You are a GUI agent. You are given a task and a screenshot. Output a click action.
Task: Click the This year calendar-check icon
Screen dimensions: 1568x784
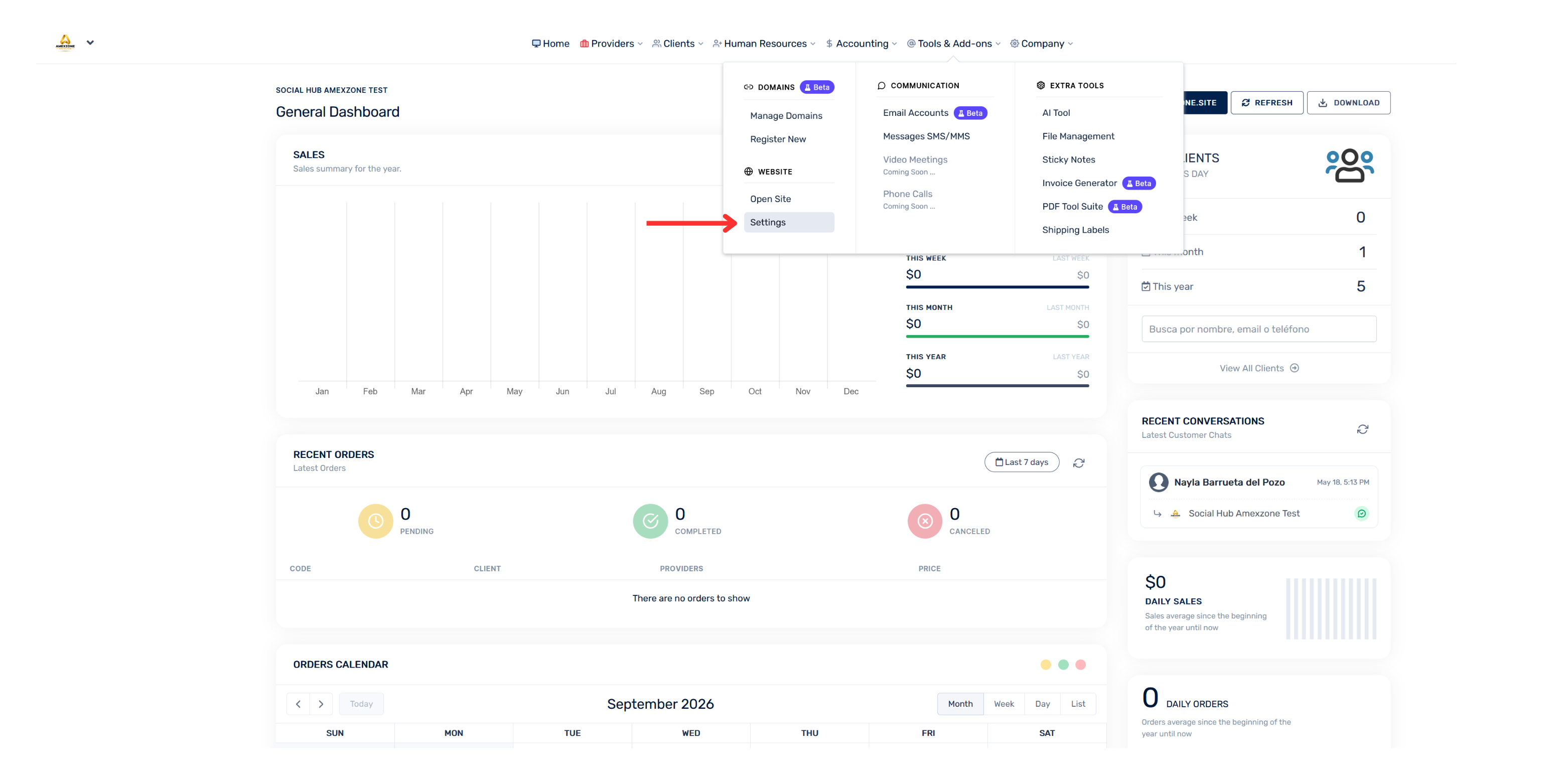click(x=1146, y=286)
